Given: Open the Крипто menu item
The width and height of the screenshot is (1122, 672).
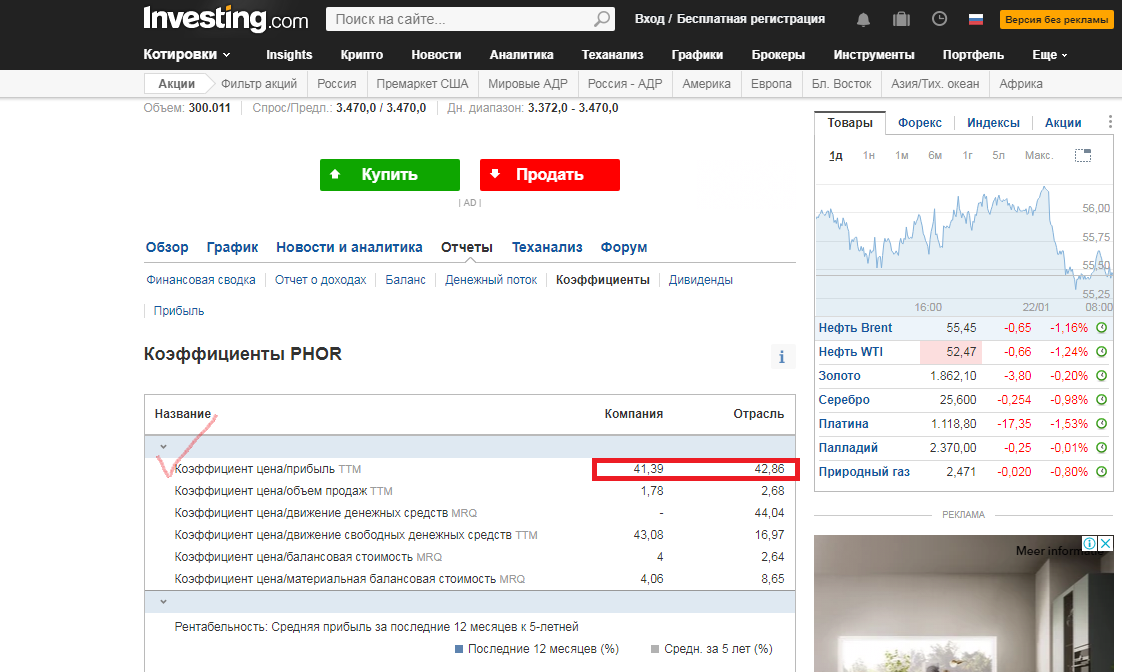Looking at the screenshot, I should coord(361,54).
